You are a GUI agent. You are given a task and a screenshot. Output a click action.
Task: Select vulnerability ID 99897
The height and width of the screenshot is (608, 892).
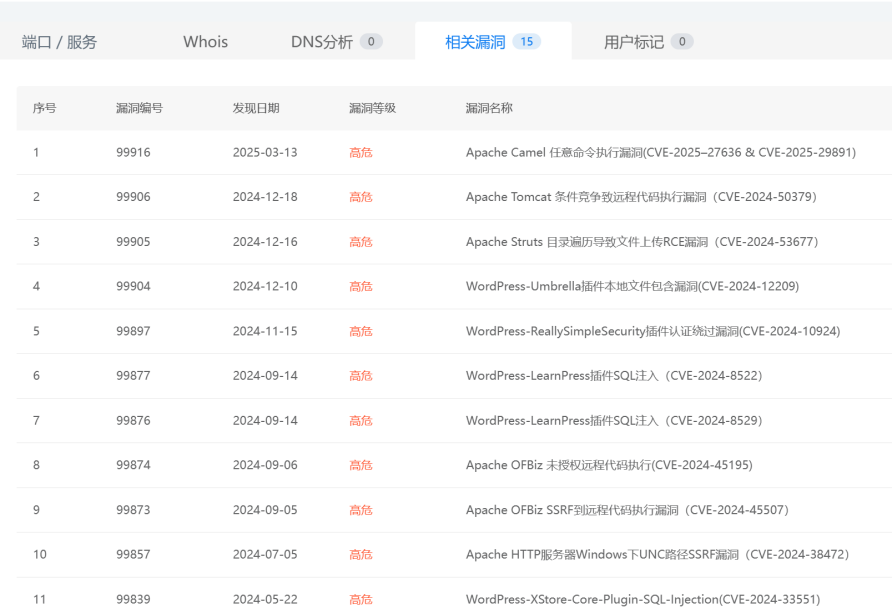click(133, 331)
